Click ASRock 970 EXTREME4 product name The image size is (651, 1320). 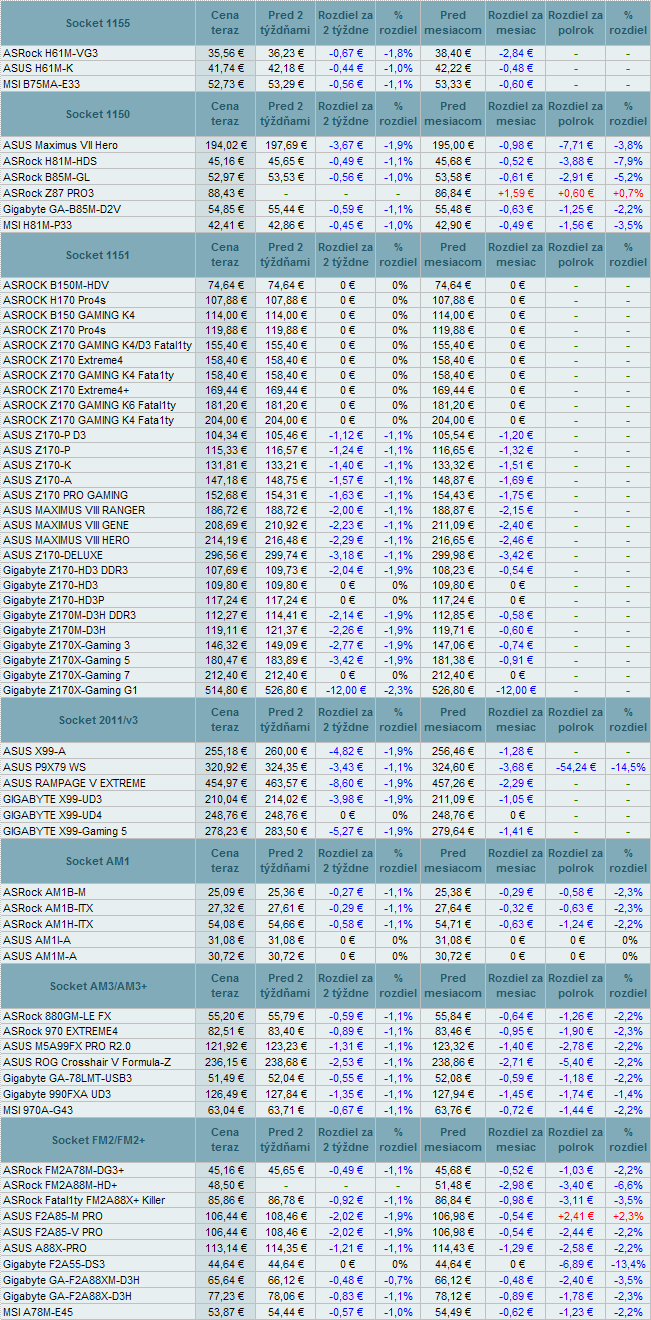click(60, 1031)
